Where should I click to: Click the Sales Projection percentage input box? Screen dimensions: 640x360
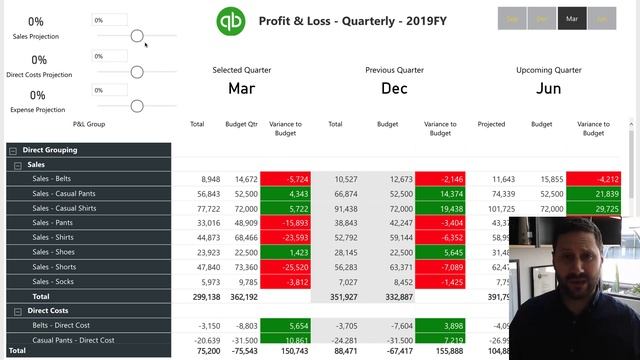pyautogui.click(x=109, y=20)
